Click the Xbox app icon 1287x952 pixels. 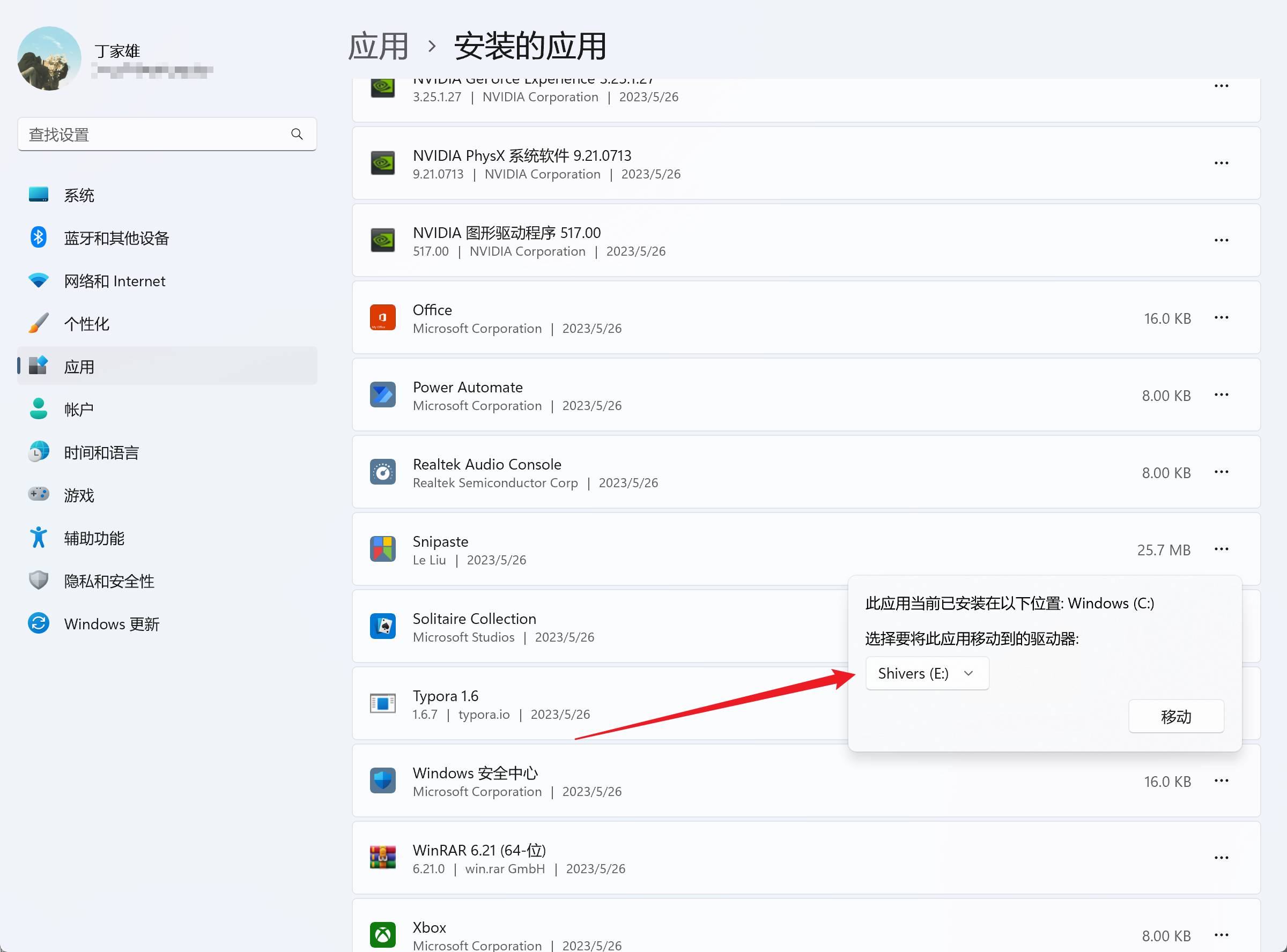(383, 935)
